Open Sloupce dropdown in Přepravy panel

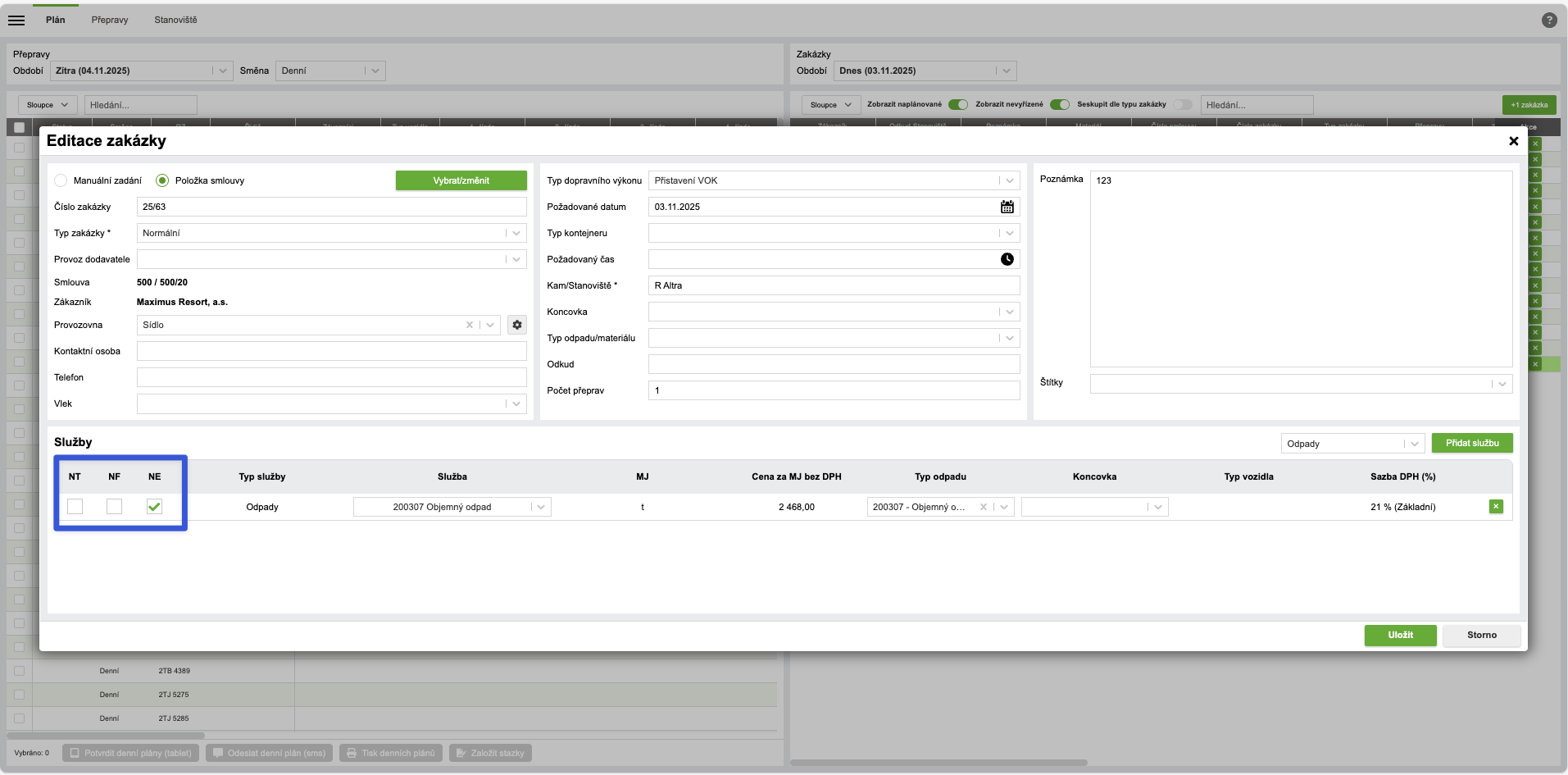click(48, 105)
